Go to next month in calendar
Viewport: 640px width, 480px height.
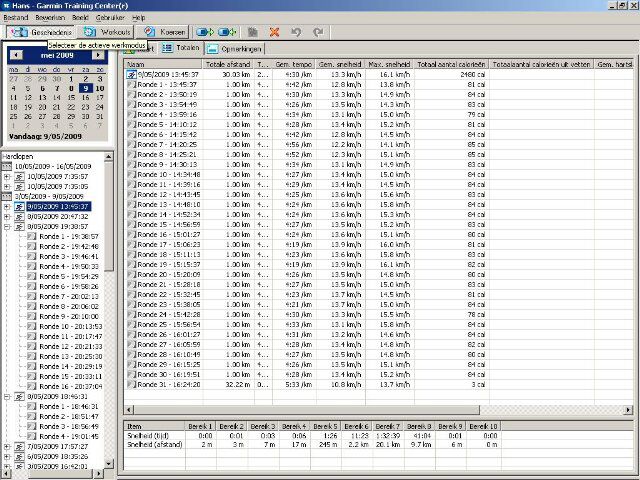coord(97,55)
